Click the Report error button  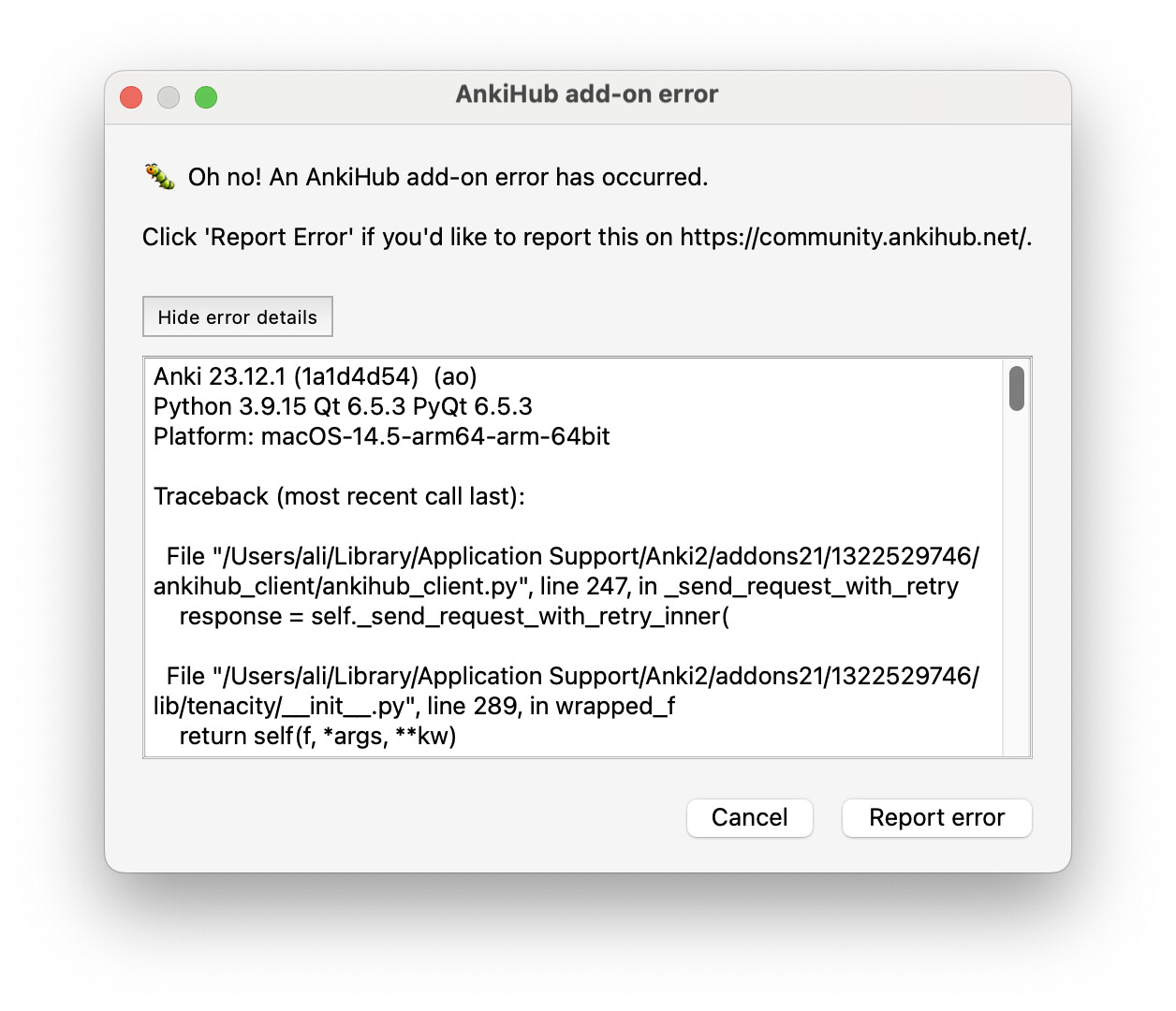pos(936,818)
